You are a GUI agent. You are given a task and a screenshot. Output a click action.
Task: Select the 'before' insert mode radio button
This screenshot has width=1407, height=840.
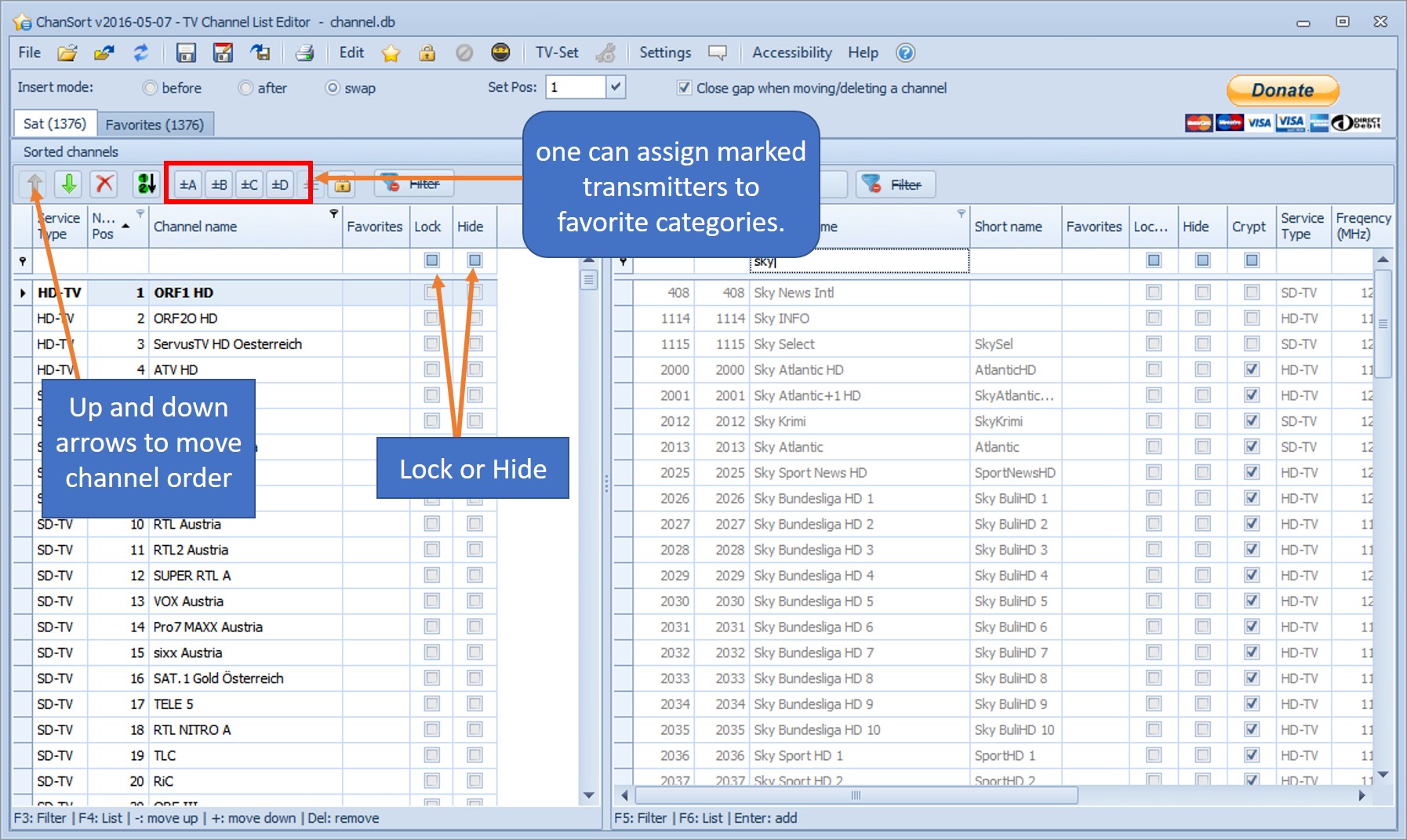tap(150, 88)
